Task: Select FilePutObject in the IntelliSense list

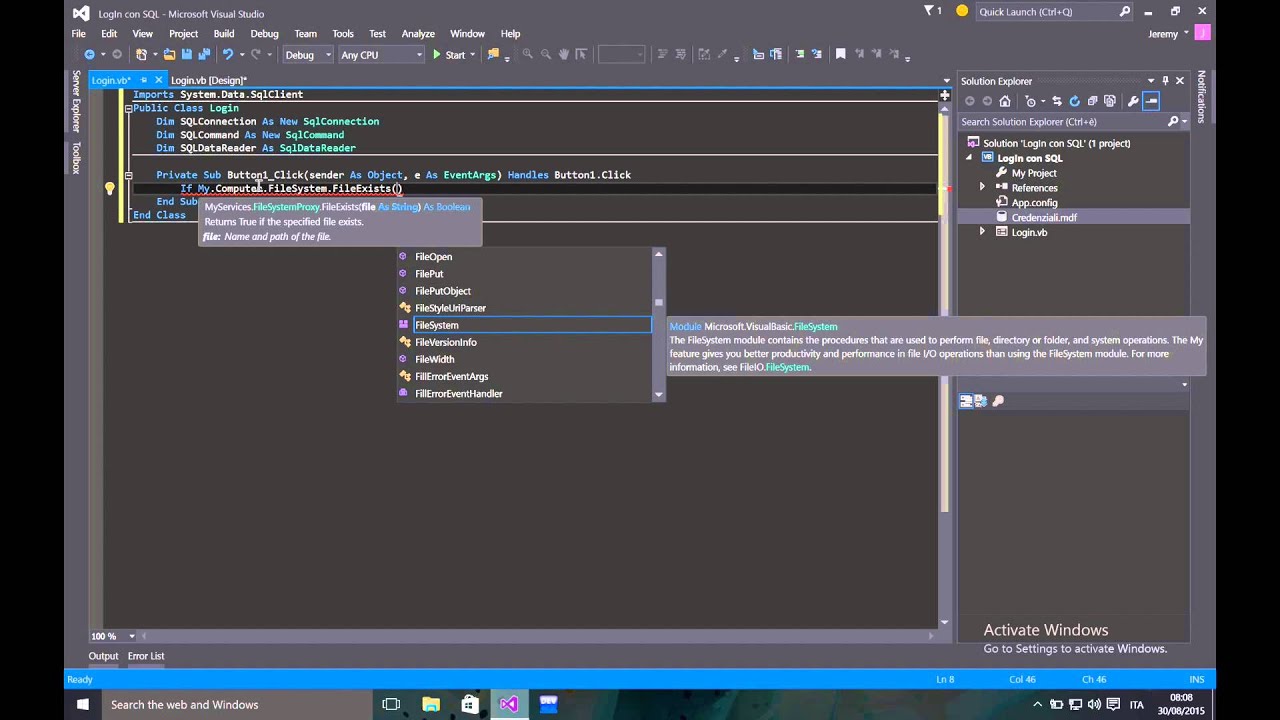Action: (x=524, y=291)
